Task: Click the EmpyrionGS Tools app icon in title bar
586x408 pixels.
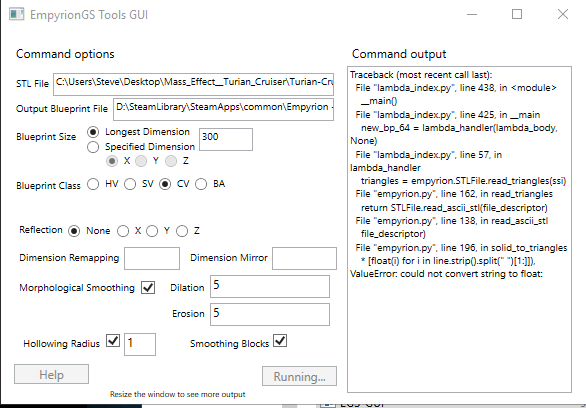Action: pyautogui.click(x=17, y=14)
